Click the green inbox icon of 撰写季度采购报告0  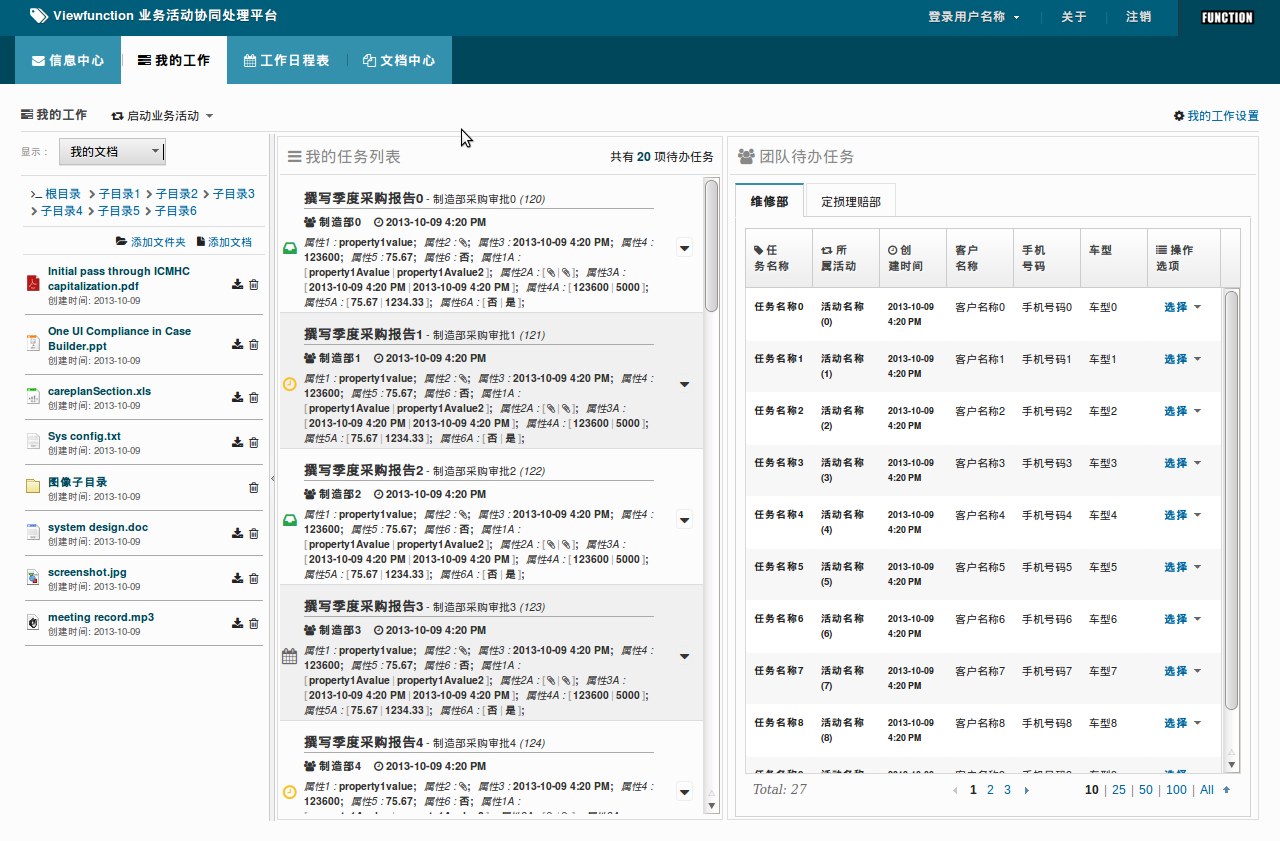[289, 248]
